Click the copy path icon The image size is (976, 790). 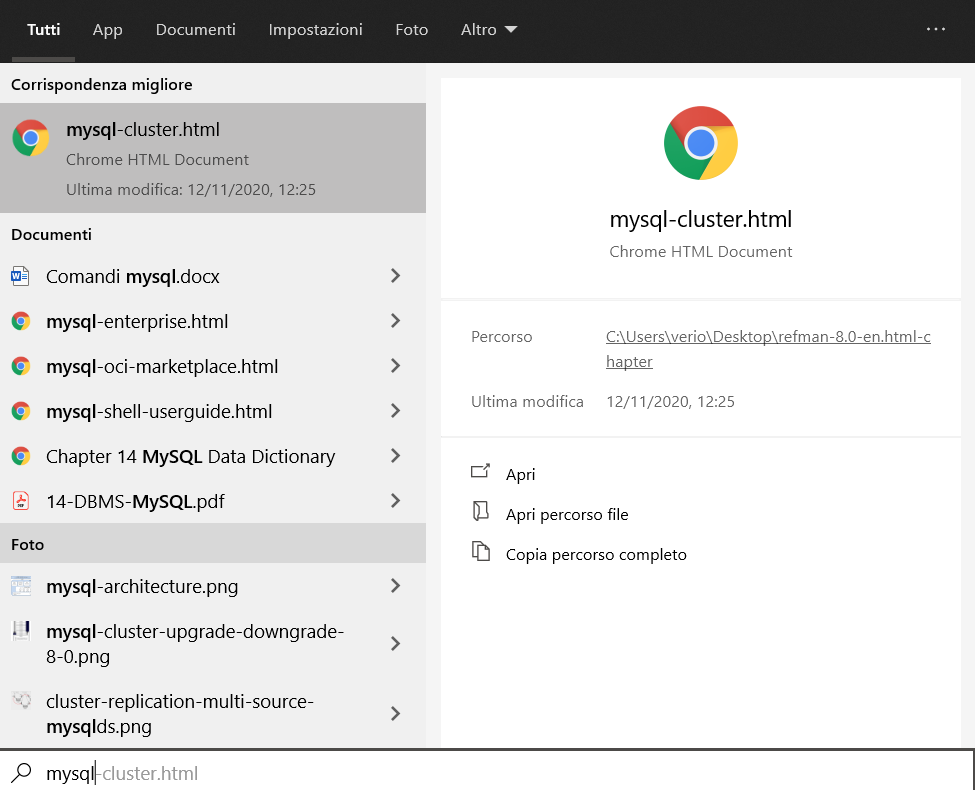tap(481, 551)
